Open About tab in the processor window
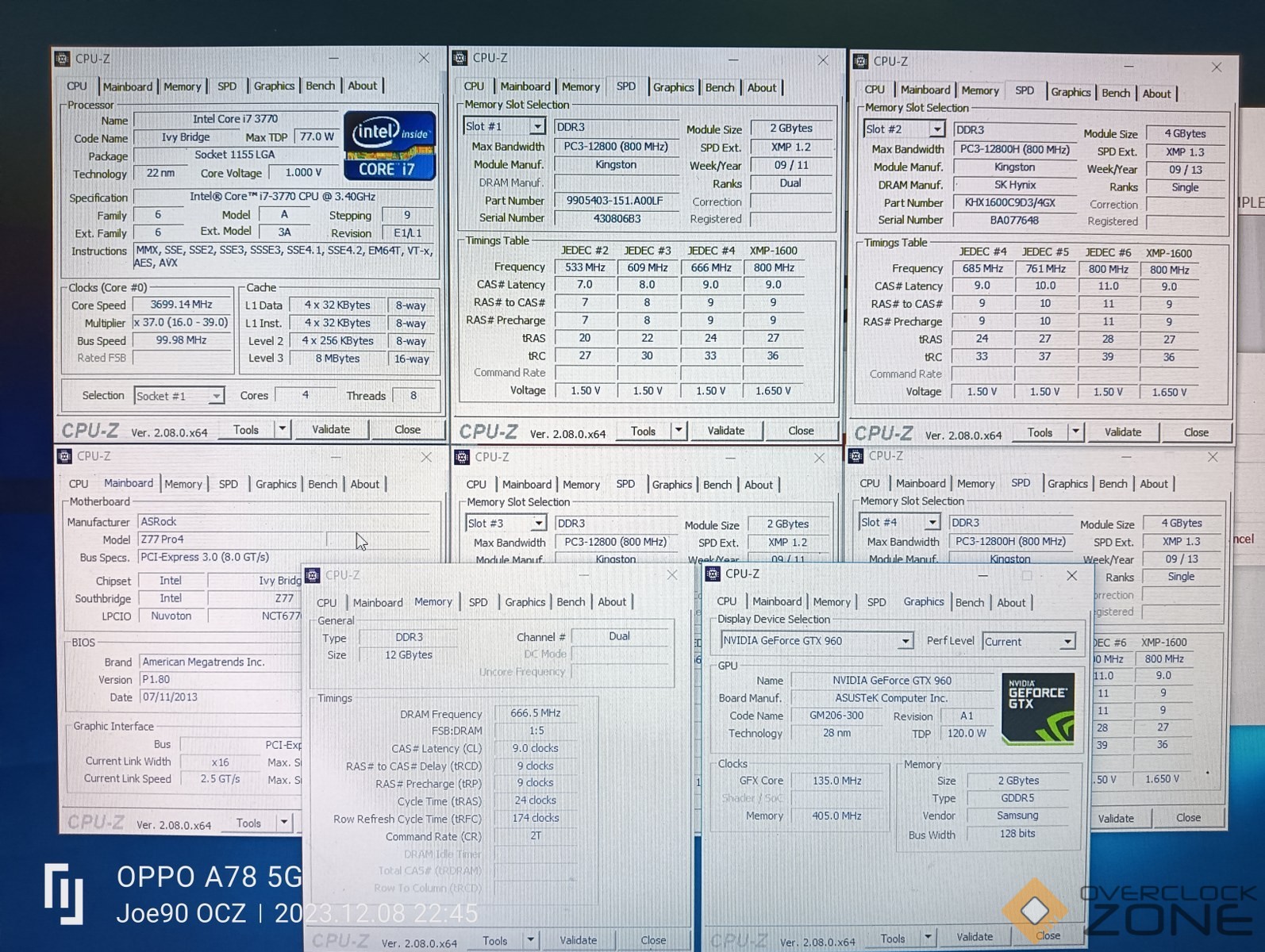Screen dimensions: 1265x952 [x=363, y=86]
